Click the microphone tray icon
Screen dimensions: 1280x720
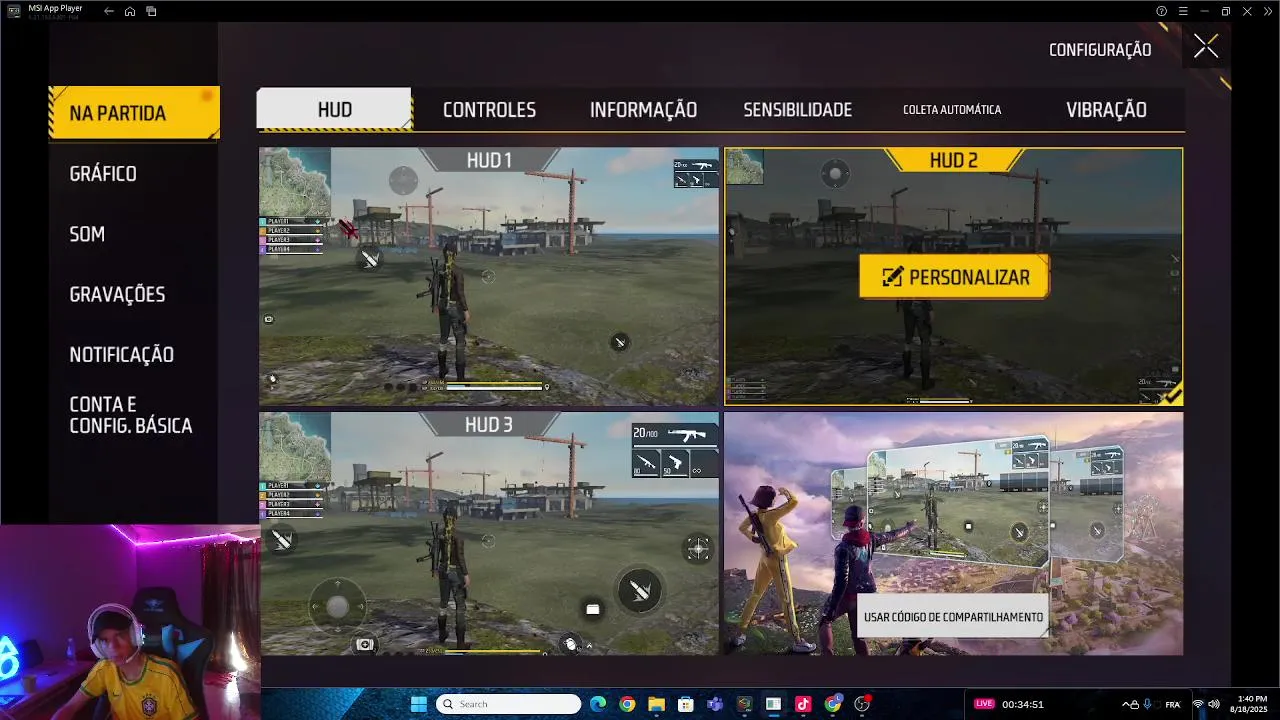point(1148,704)
